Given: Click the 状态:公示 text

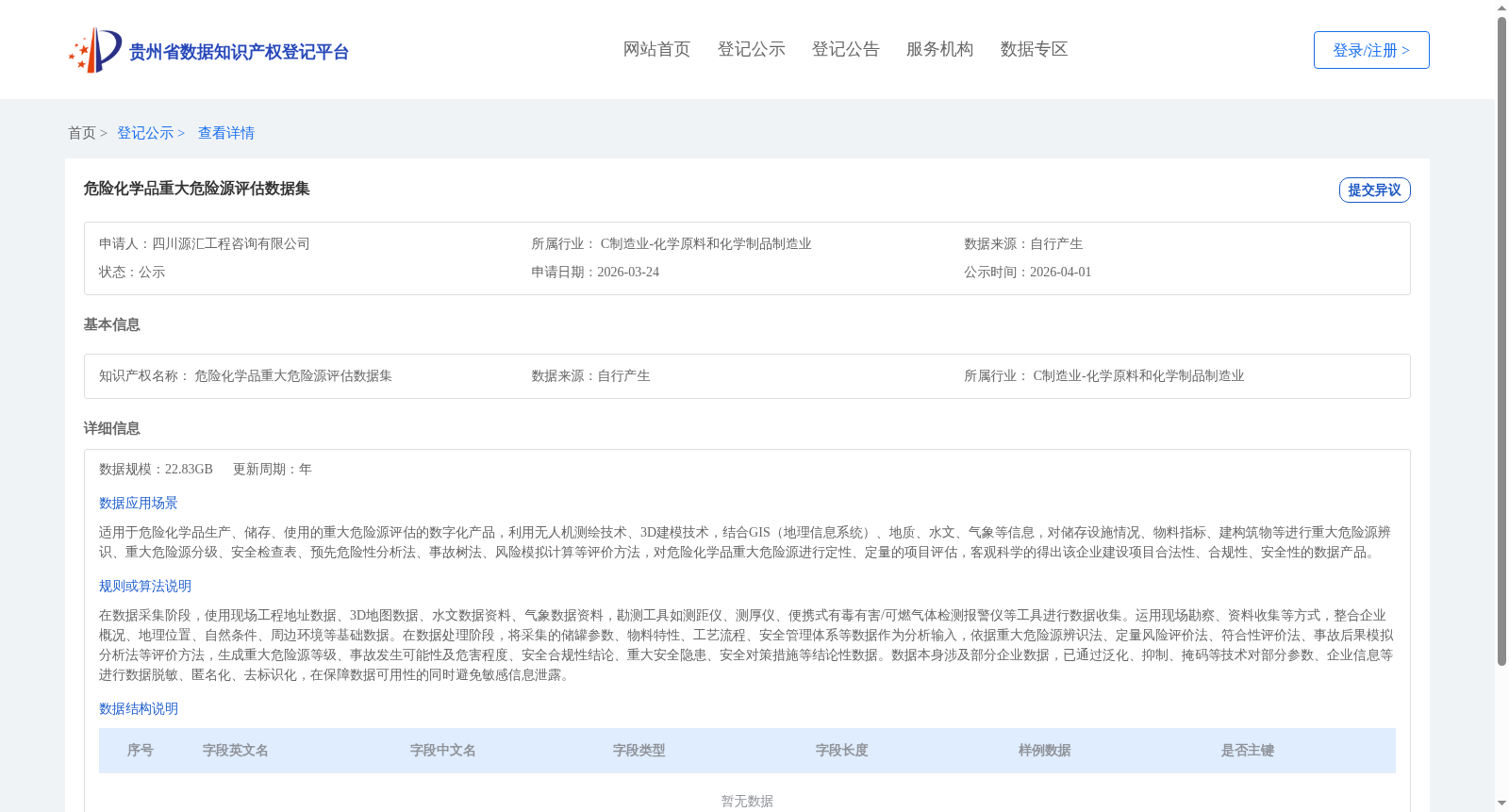Looking at the screenshot, I should click(132, 272).
